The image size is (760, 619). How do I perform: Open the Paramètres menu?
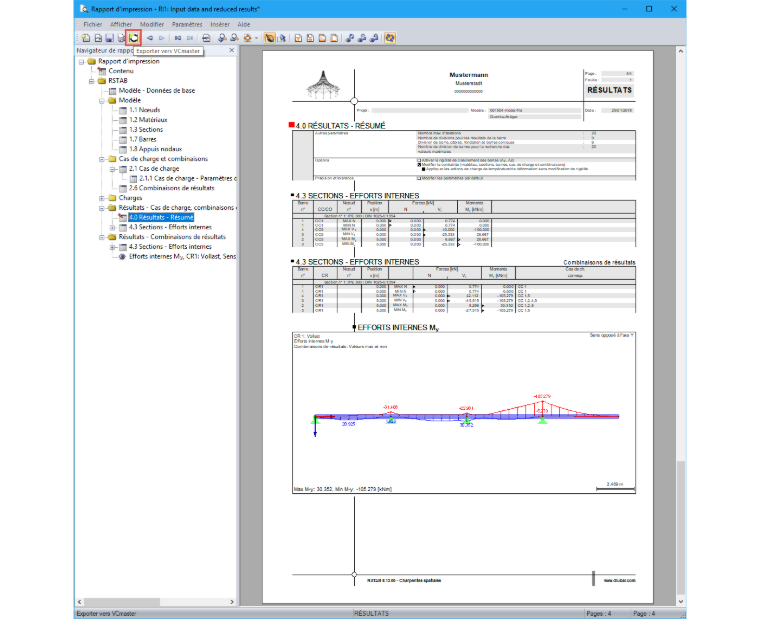[187, 24]
